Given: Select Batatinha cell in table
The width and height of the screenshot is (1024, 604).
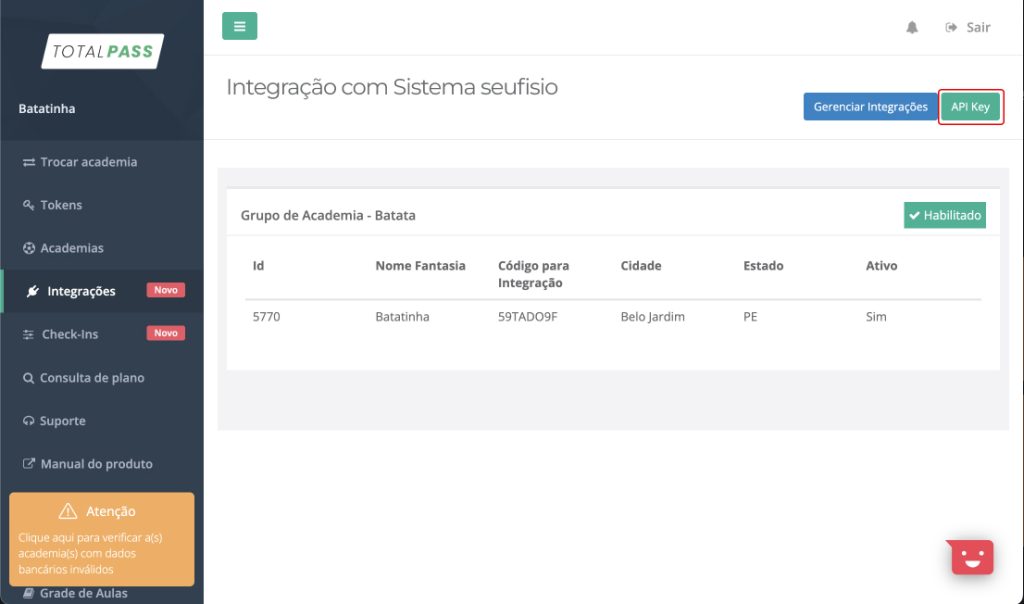Looking at the screenshot, I should pyautogui.click(x=402, y=317).
